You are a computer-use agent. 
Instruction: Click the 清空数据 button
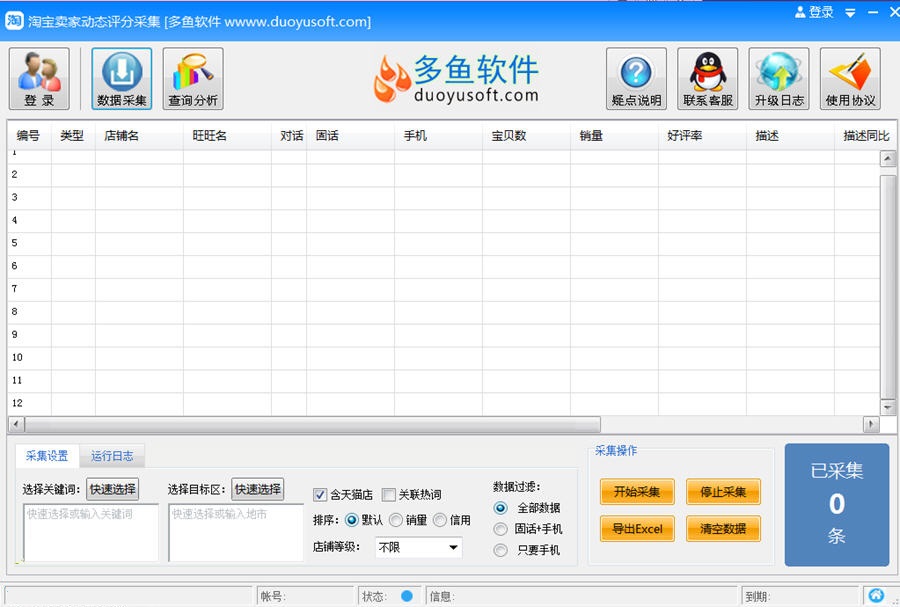coord(723,528)
